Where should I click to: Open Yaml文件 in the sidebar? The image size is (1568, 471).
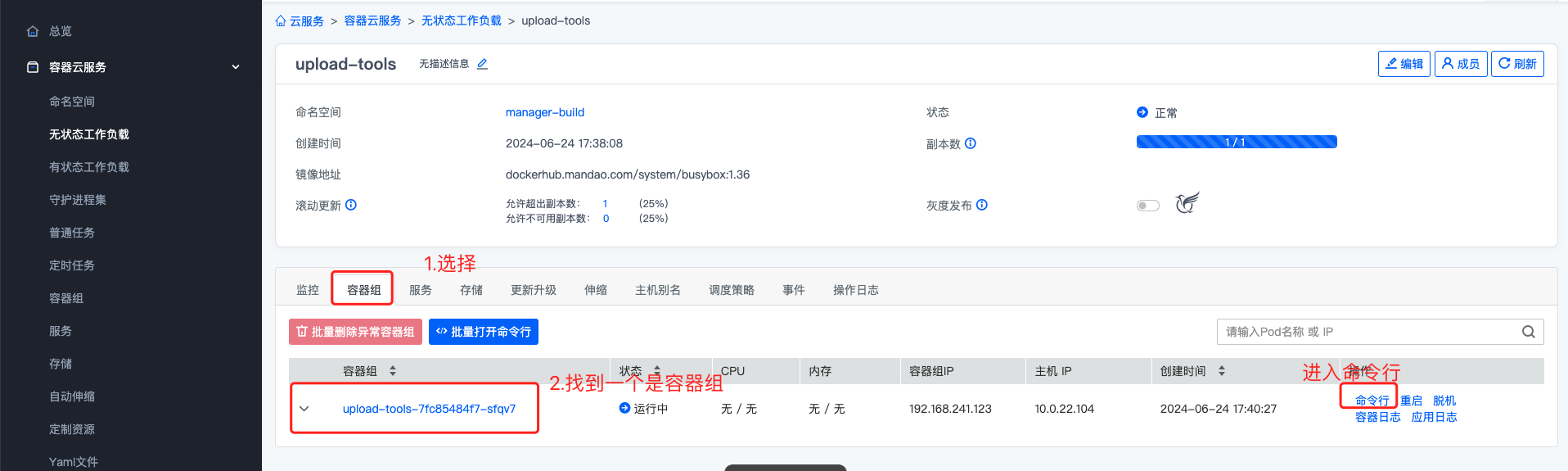(x=74, y=462)
